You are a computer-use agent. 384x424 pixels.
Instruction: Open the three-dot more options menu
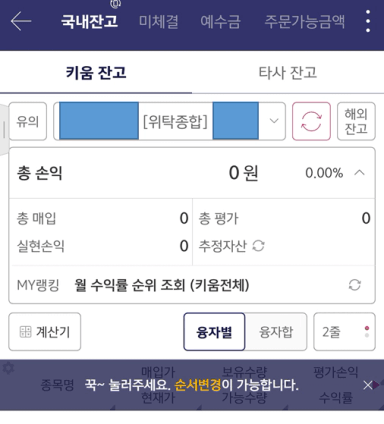coord(368,21)
